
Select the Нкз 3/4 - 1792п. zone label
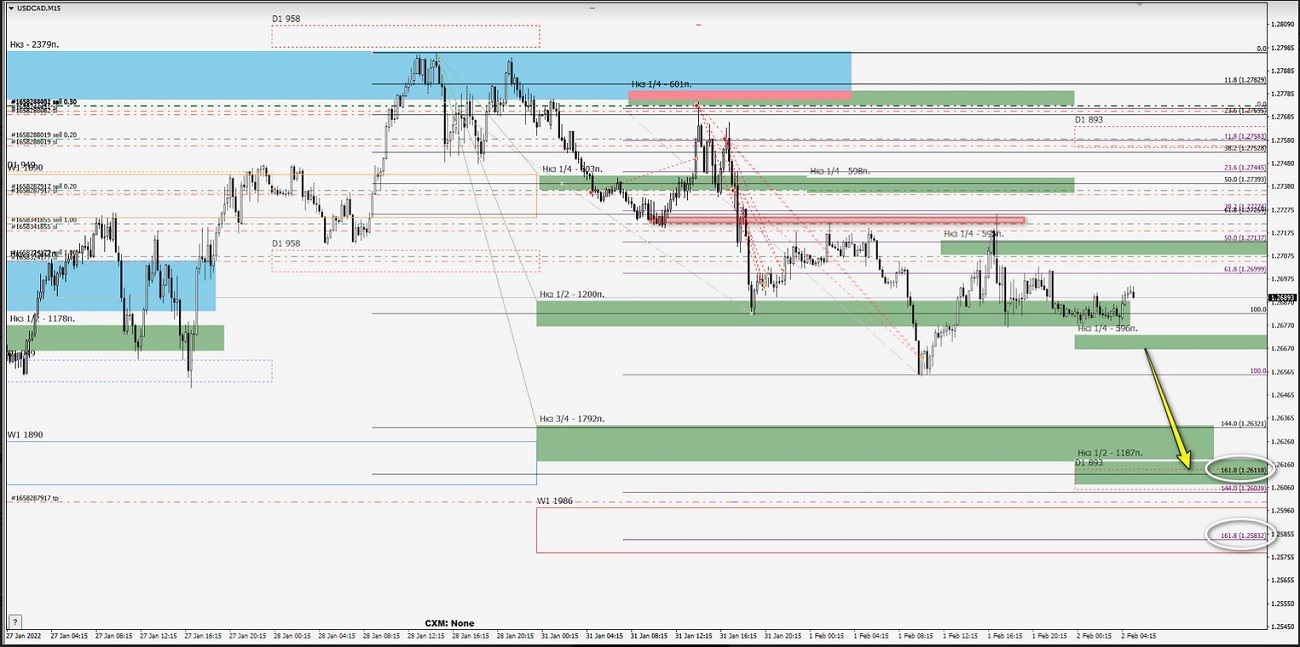pyautogui.click(x=571, y=419)
